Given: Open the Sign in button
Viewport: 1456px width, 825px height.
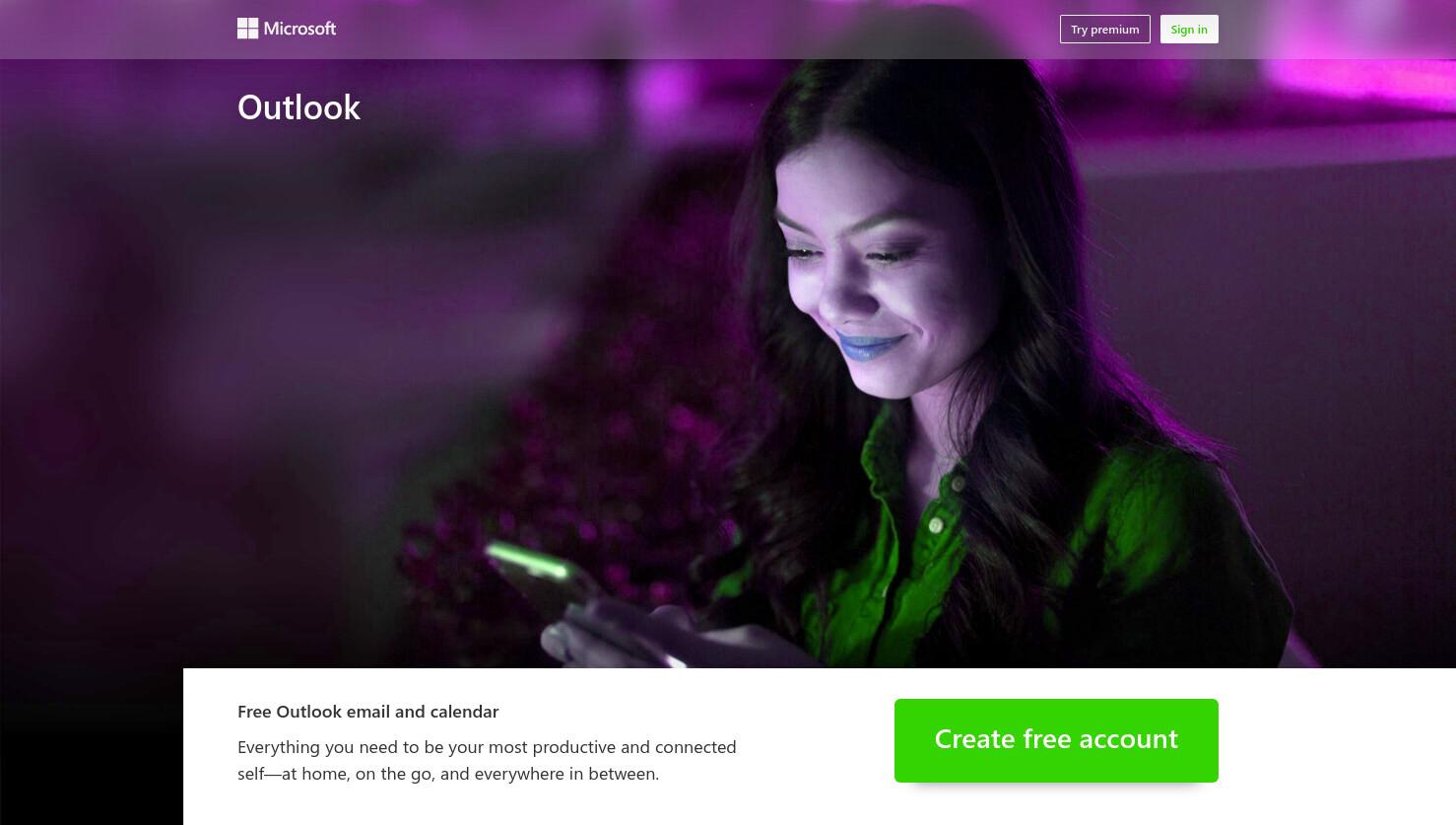Looking at the screenshot, I should tap(1189, 30).
